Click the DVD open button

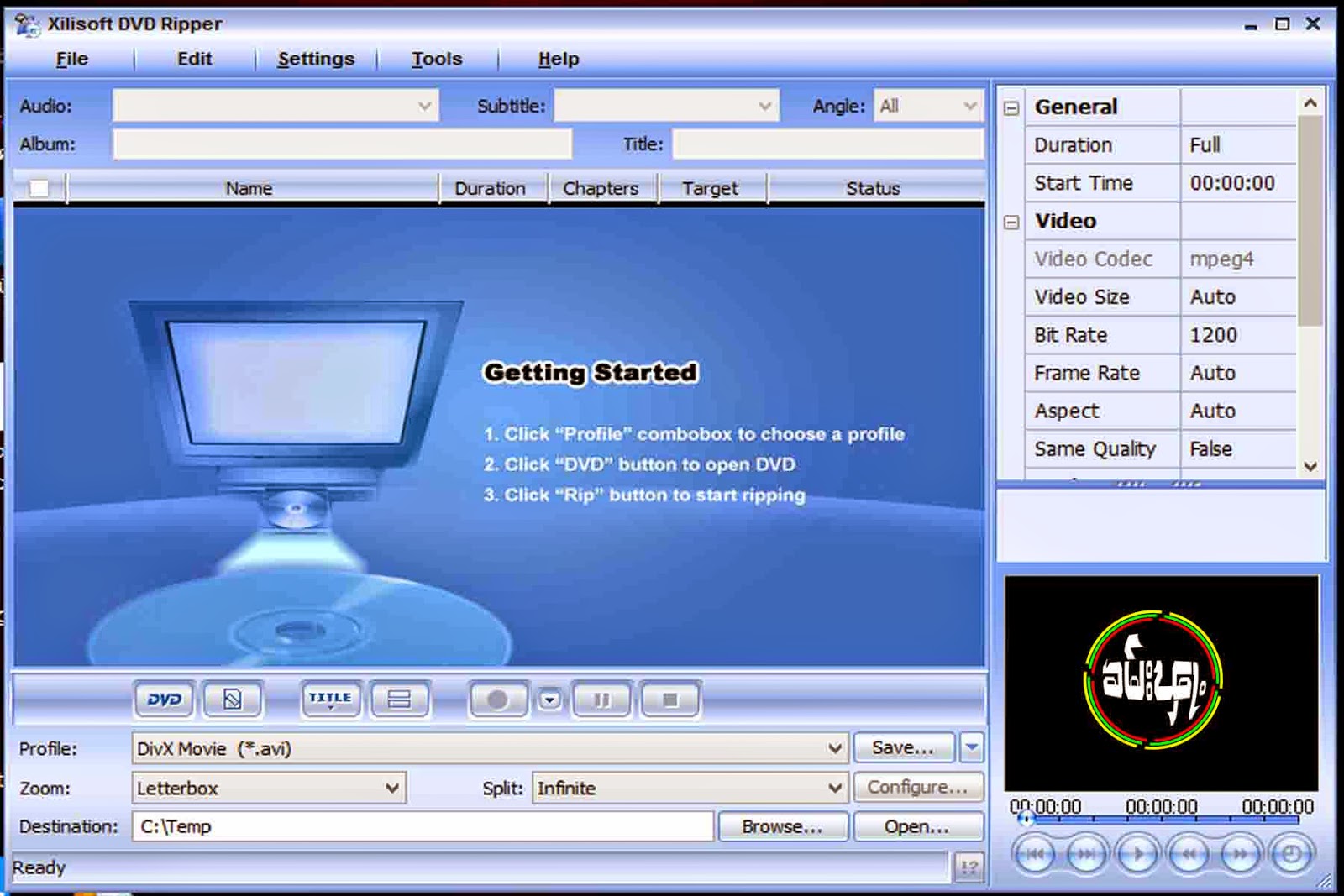(x=165, y=699)
